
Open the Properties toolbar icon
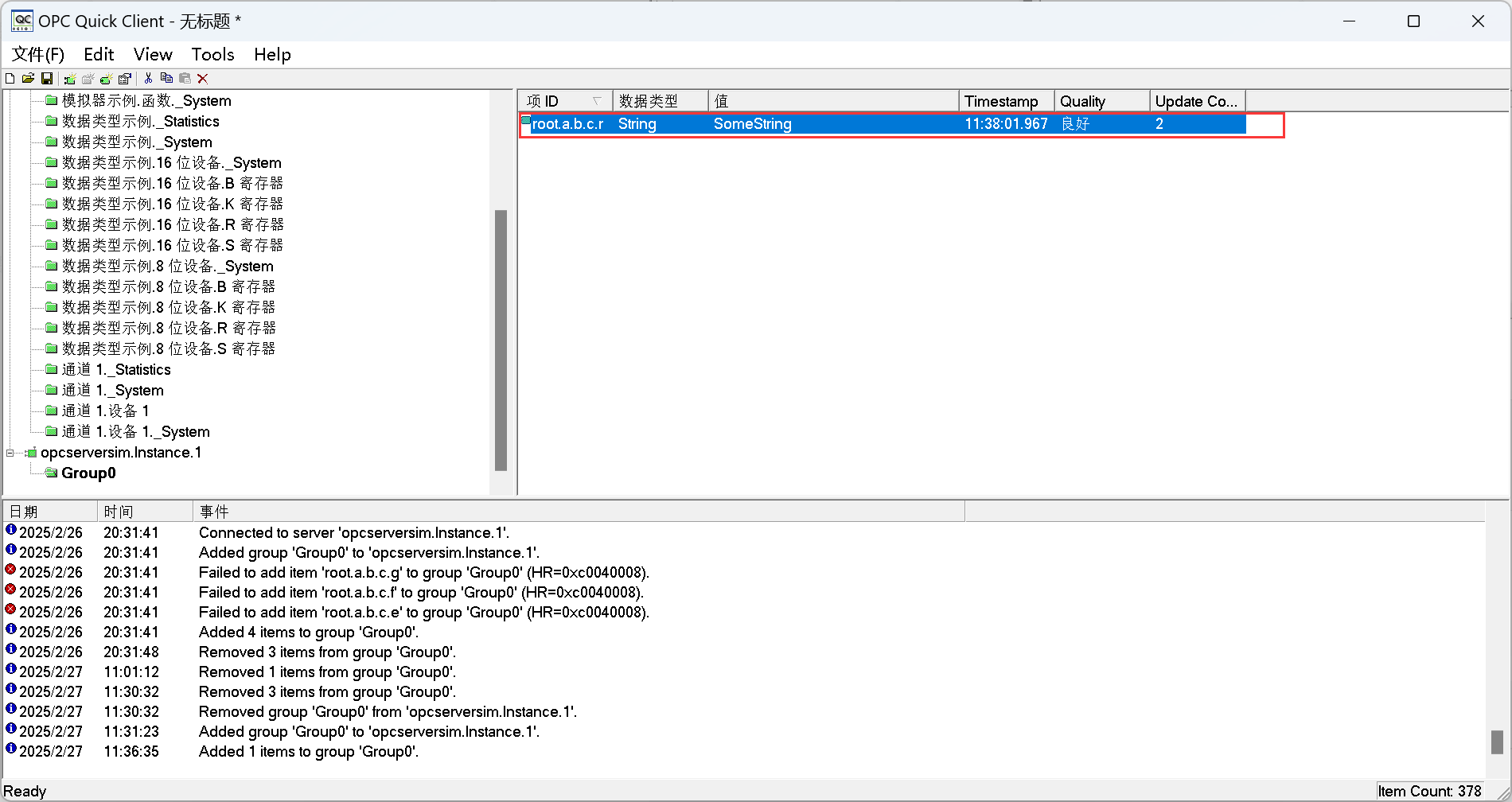click(x=124, y=78)
